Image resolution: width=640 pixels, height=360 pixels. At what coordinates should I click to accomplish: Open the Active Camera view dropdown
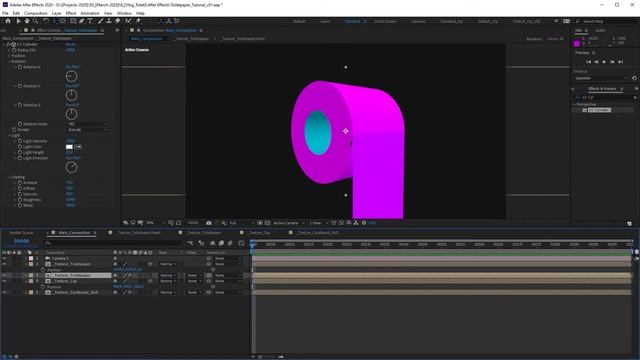pos(289,223)
